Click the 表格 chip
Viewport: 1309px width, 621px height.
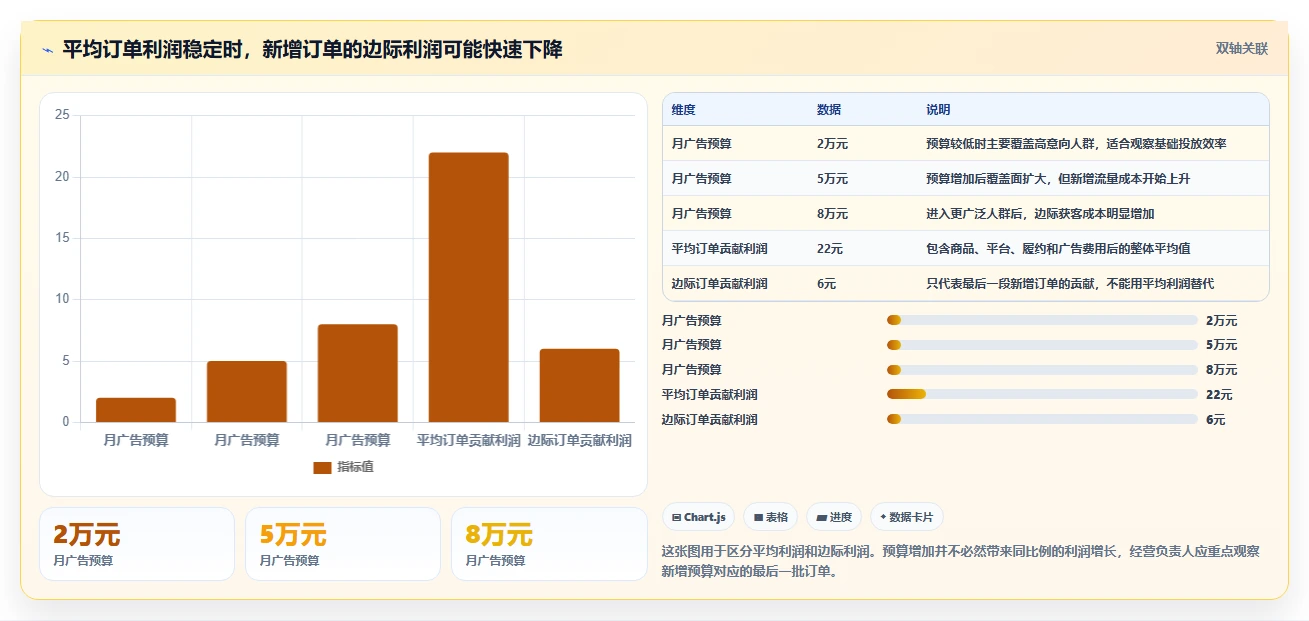(771, 517)
